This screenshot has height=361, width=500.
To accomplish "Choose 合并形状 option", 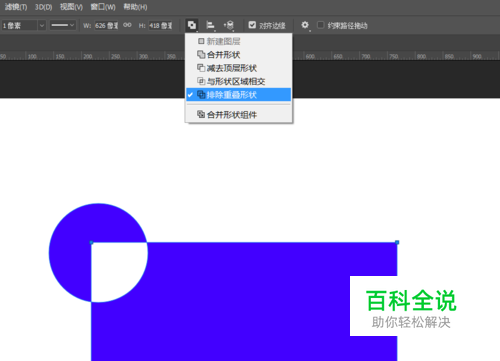I will [x=239, y=55].
